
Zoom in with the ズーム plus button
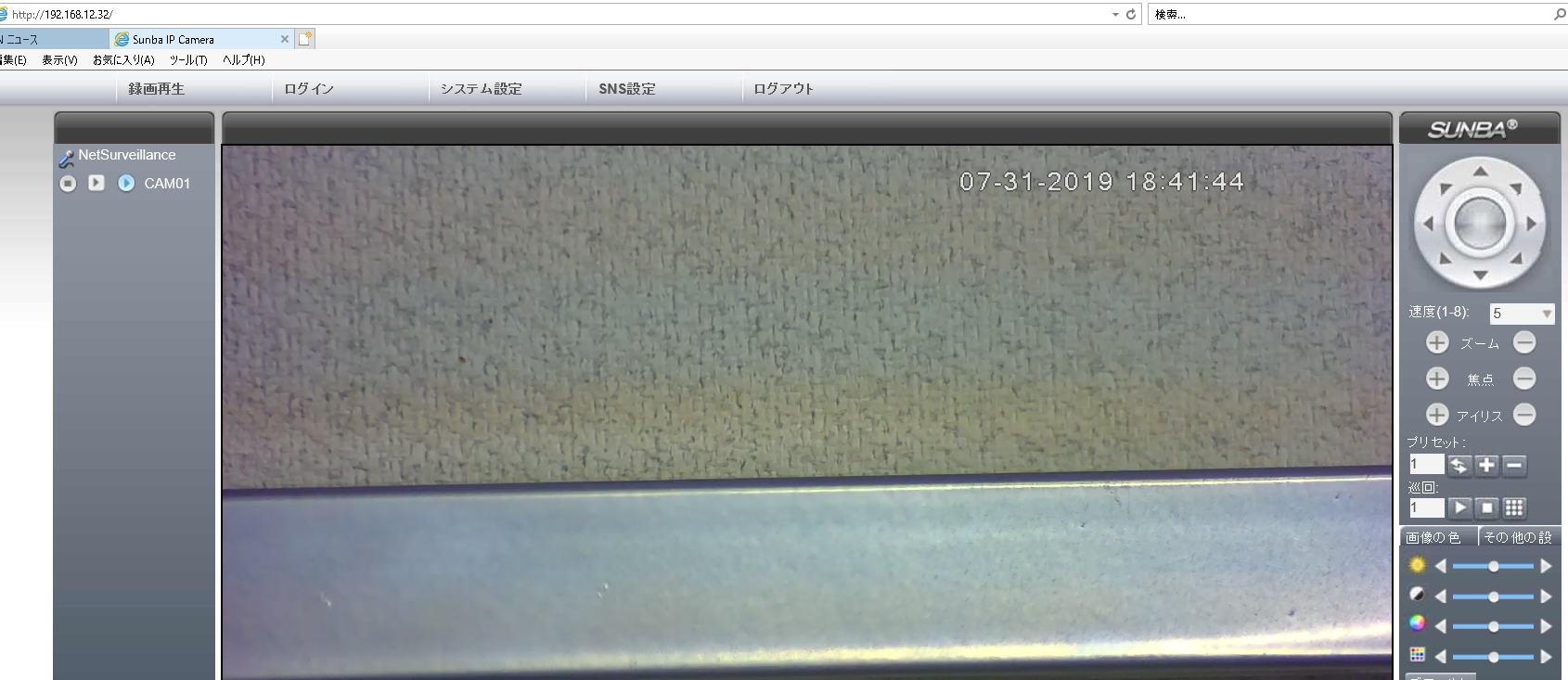(1437, 342)
